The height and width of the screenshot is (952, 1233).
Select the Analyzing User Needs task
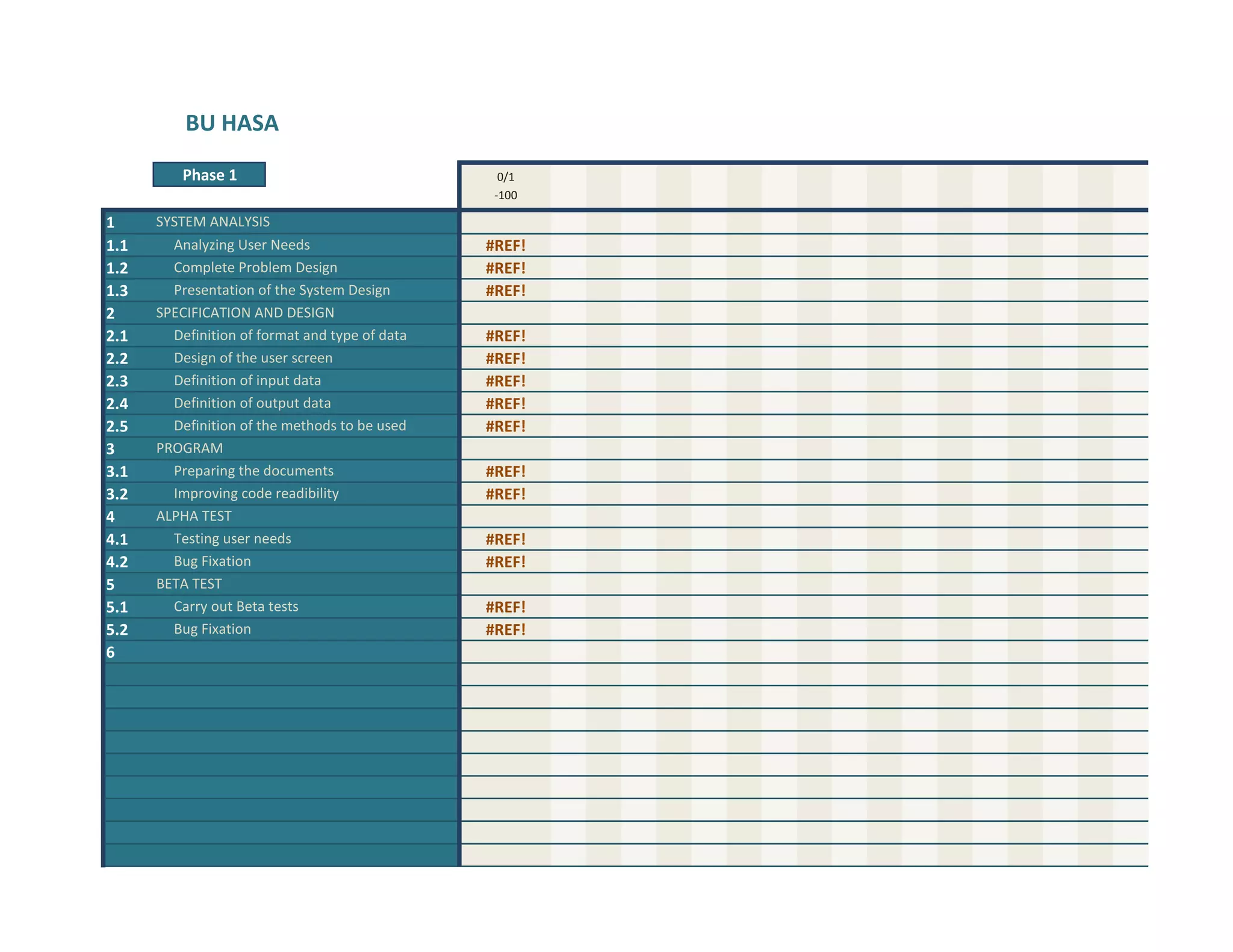click(x=241, y=245)
